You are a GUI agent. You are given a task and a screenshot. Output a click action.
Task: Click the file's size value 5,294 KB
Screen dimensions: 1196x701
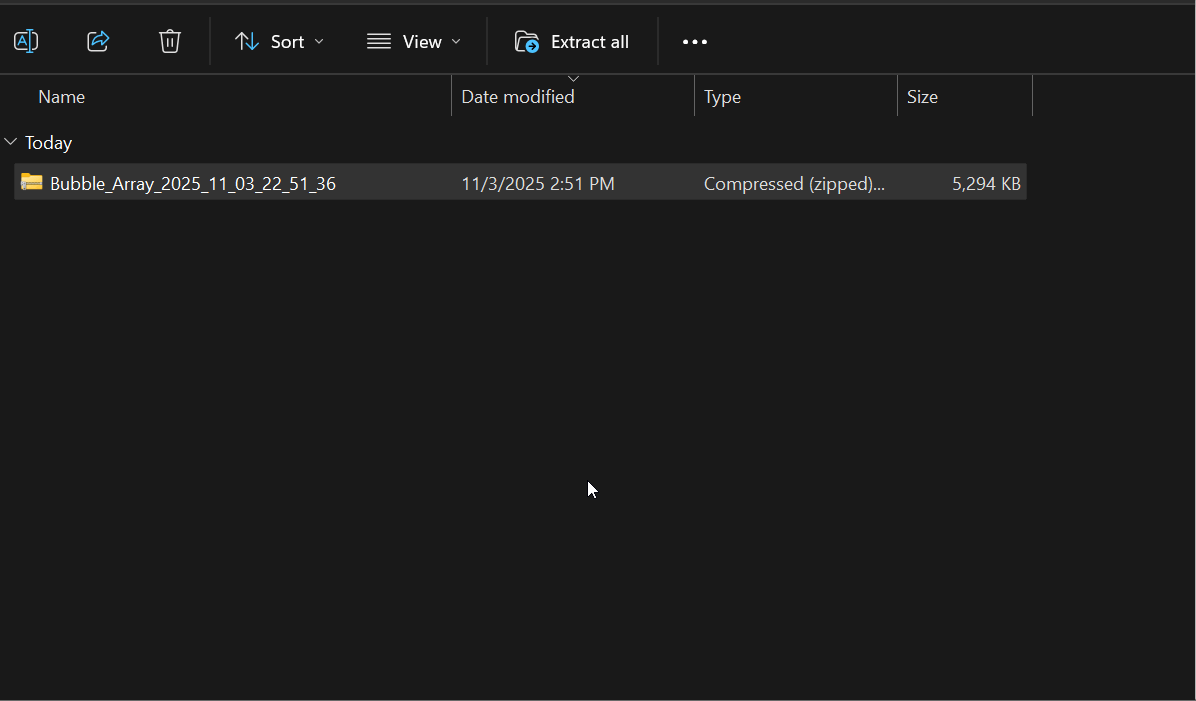986,183
